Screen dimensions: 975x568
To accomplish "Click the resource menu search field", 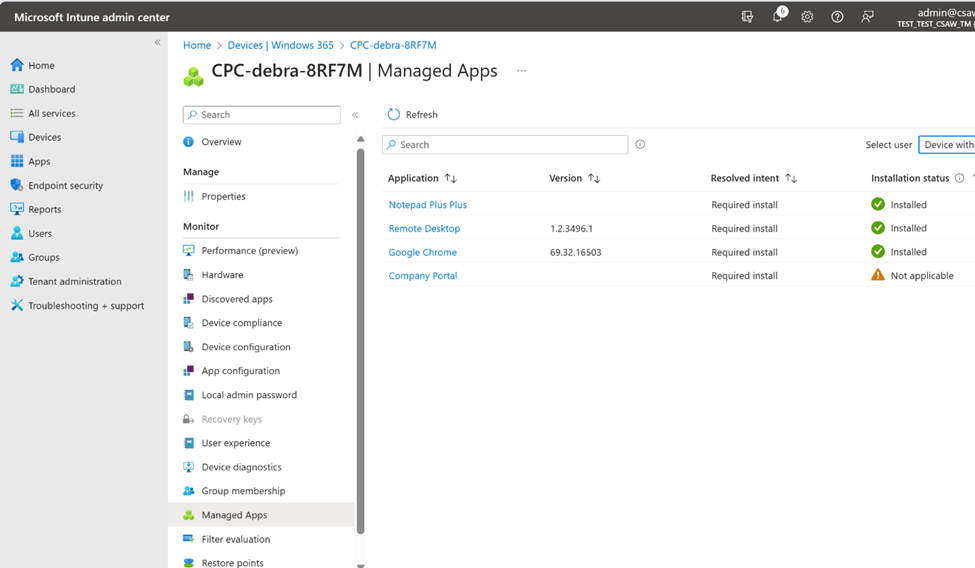I will coord(262,114).
